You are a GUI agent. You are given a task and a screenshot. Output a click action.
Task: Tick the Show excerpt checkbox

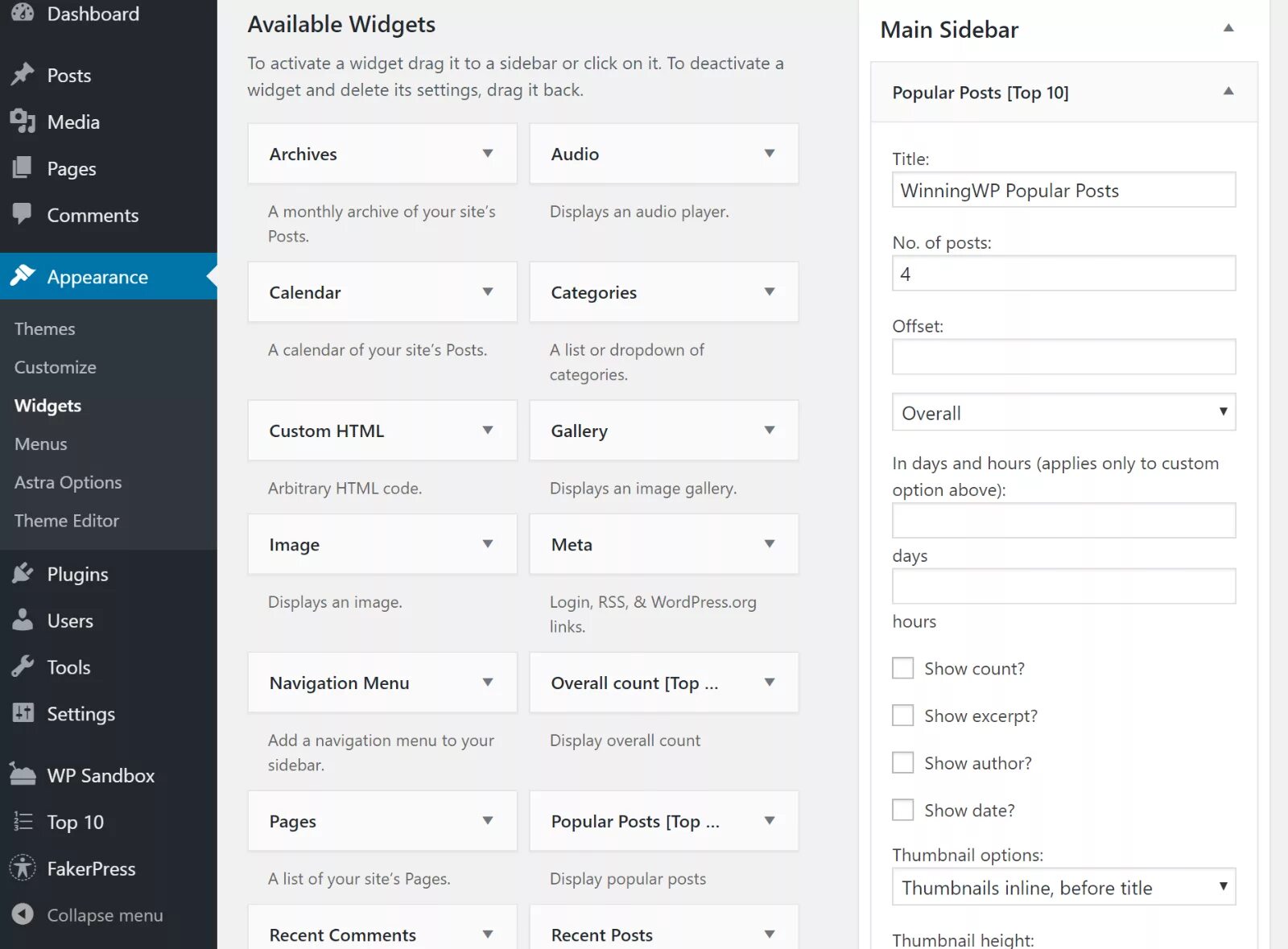click(903, 716)
